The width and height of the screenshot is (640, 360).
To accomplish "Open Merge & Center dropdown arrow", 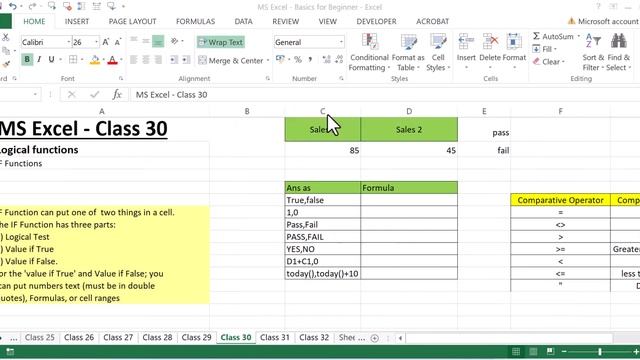I will point(268,60).
